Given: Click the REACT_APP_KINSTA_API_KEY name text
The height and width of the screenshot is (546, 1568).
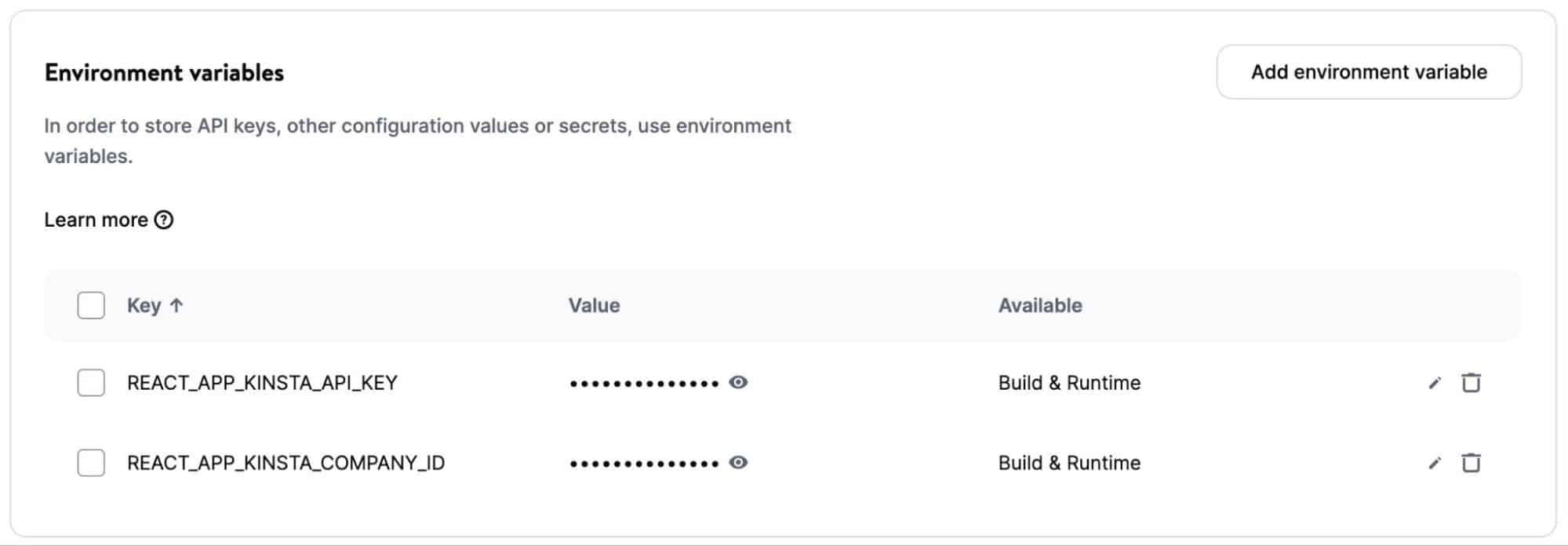Looking at the screenshot, I should coord(263,383).
